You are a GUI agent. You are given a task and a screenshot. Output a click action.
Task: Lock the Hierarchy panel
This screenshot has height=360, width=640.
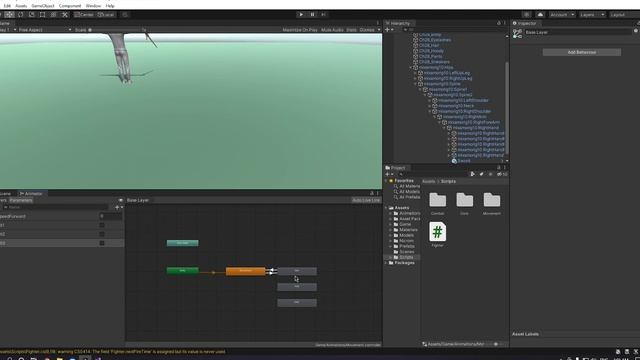pos(498,23)
